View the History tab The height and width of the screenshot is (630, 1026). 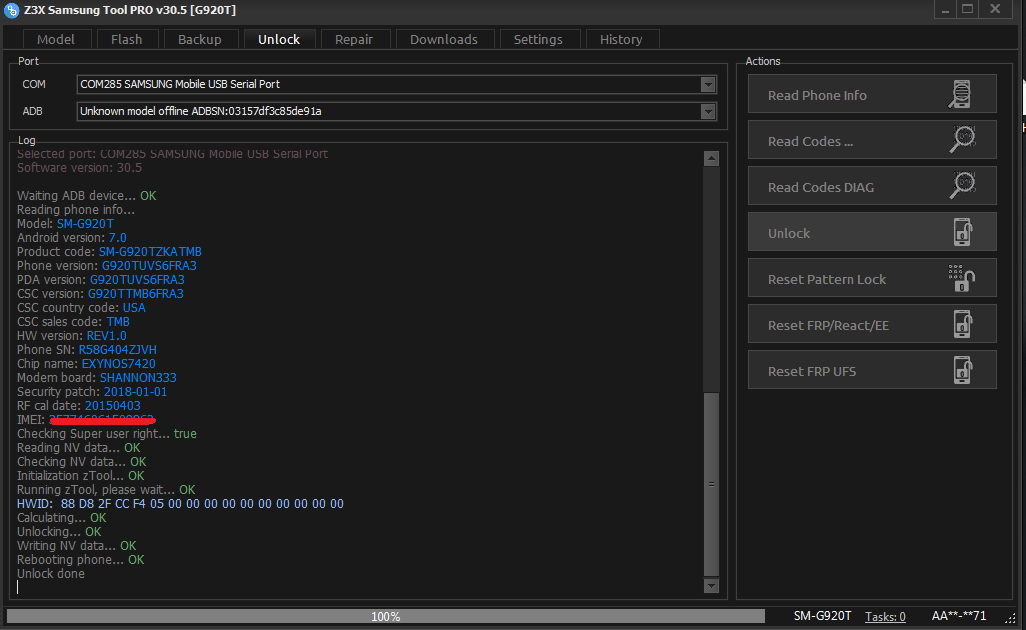(621, 39)
